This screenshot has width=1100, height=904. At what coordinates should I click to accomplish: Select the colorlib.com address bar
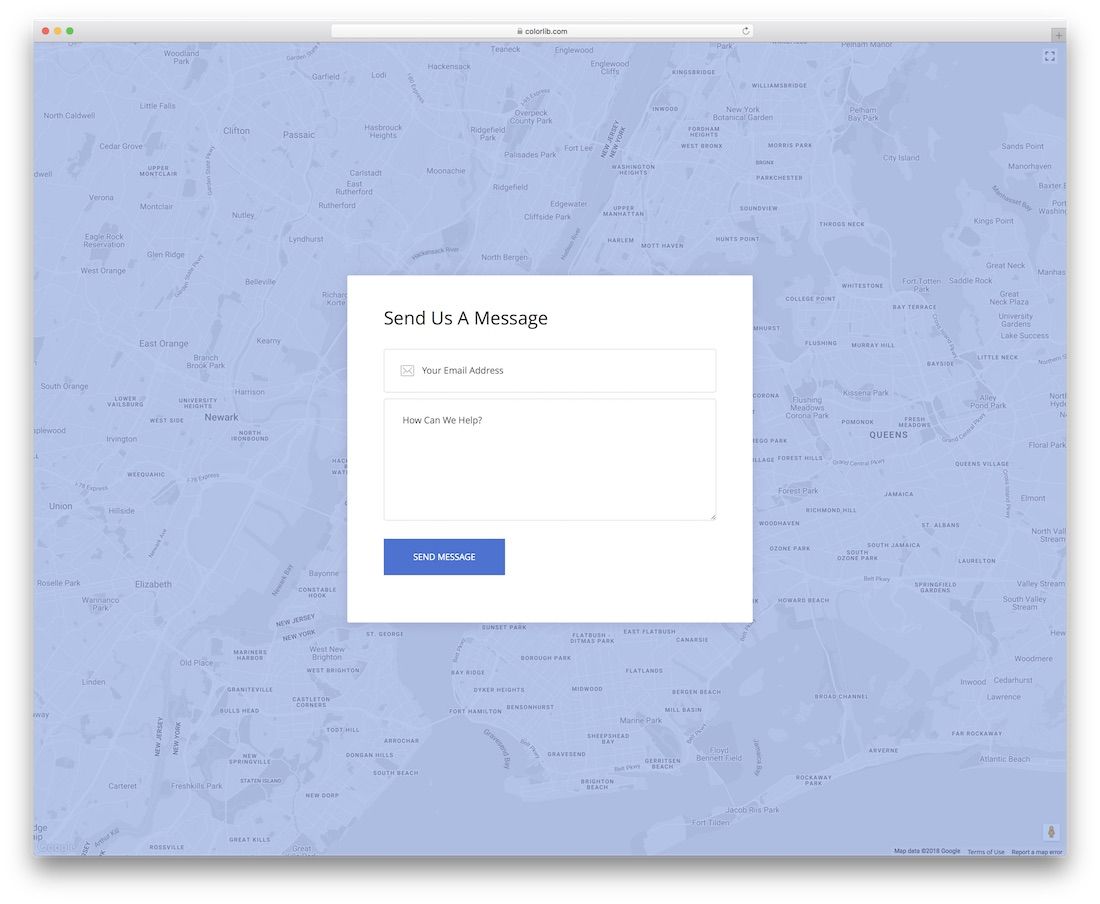[x=543, y=31]
